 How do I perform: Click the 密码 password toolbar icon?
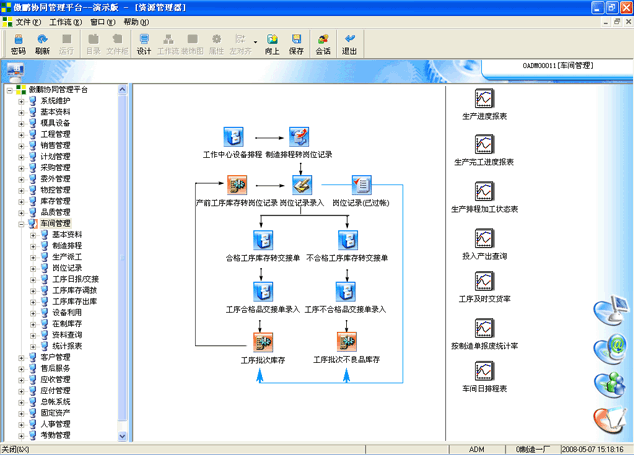click(18, 44)
